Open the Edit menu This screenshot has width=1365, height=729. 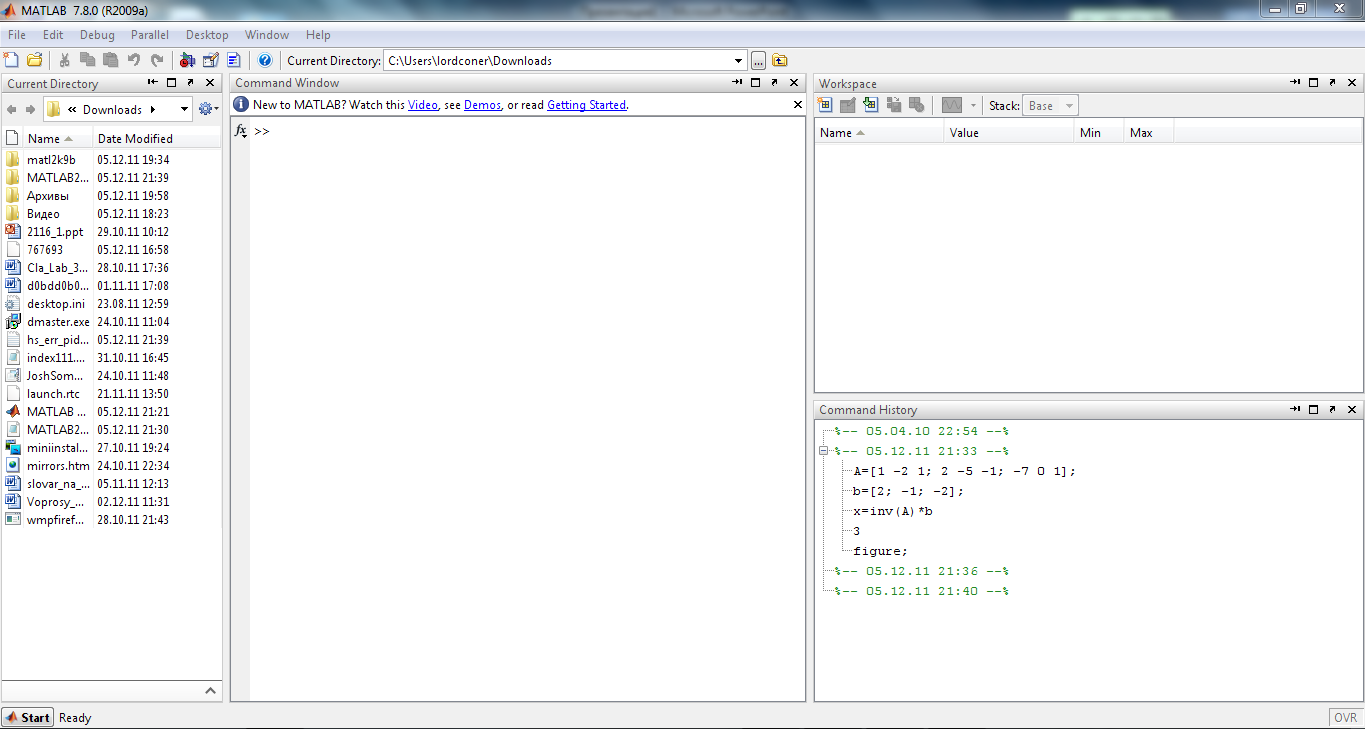click(53, 35)
